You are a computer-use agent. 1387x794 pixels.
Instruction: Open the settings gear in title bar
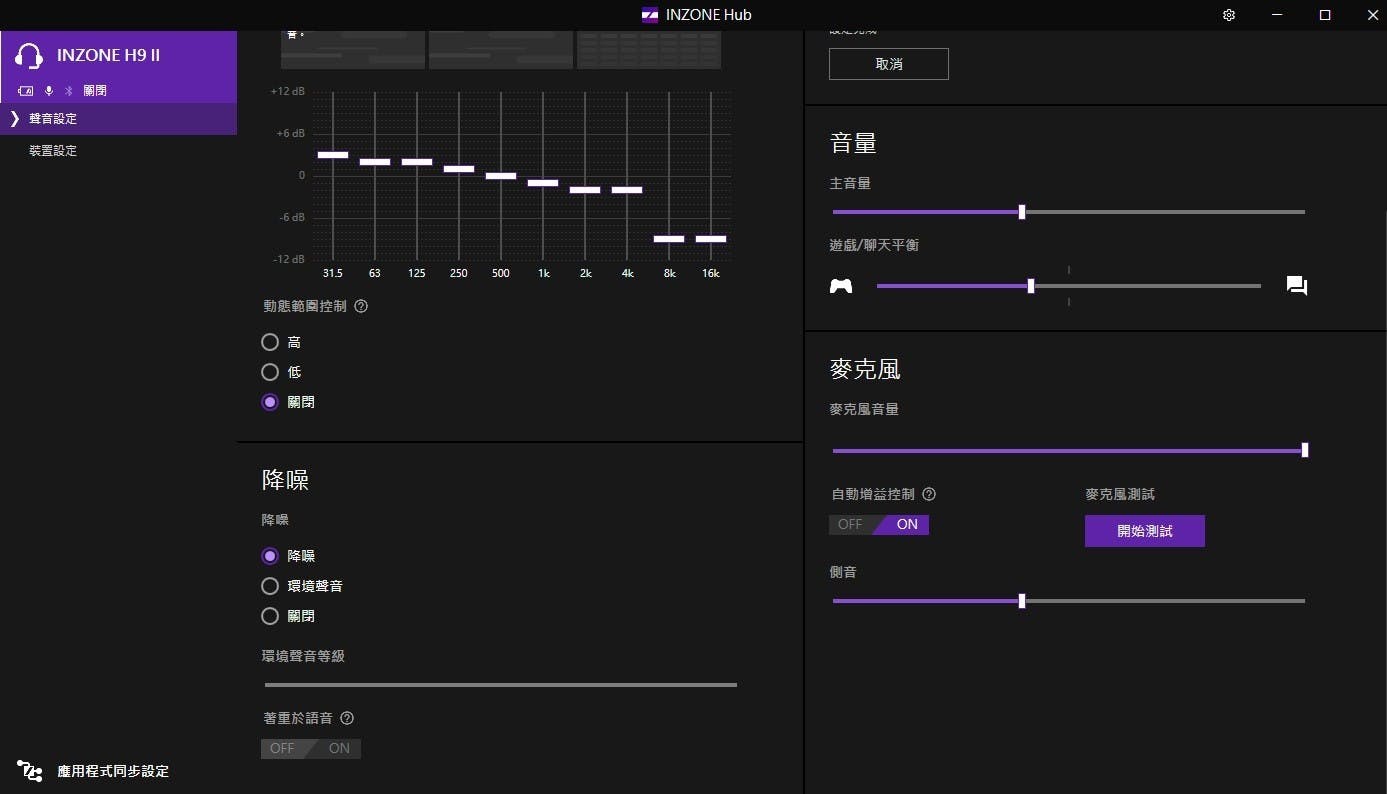[x=1229, y=15]
